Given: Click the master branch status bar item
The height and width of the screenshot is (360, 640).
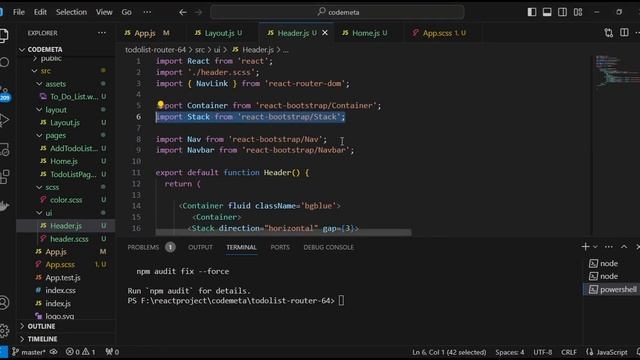Looking at the screenshot, I should [29, 352].
